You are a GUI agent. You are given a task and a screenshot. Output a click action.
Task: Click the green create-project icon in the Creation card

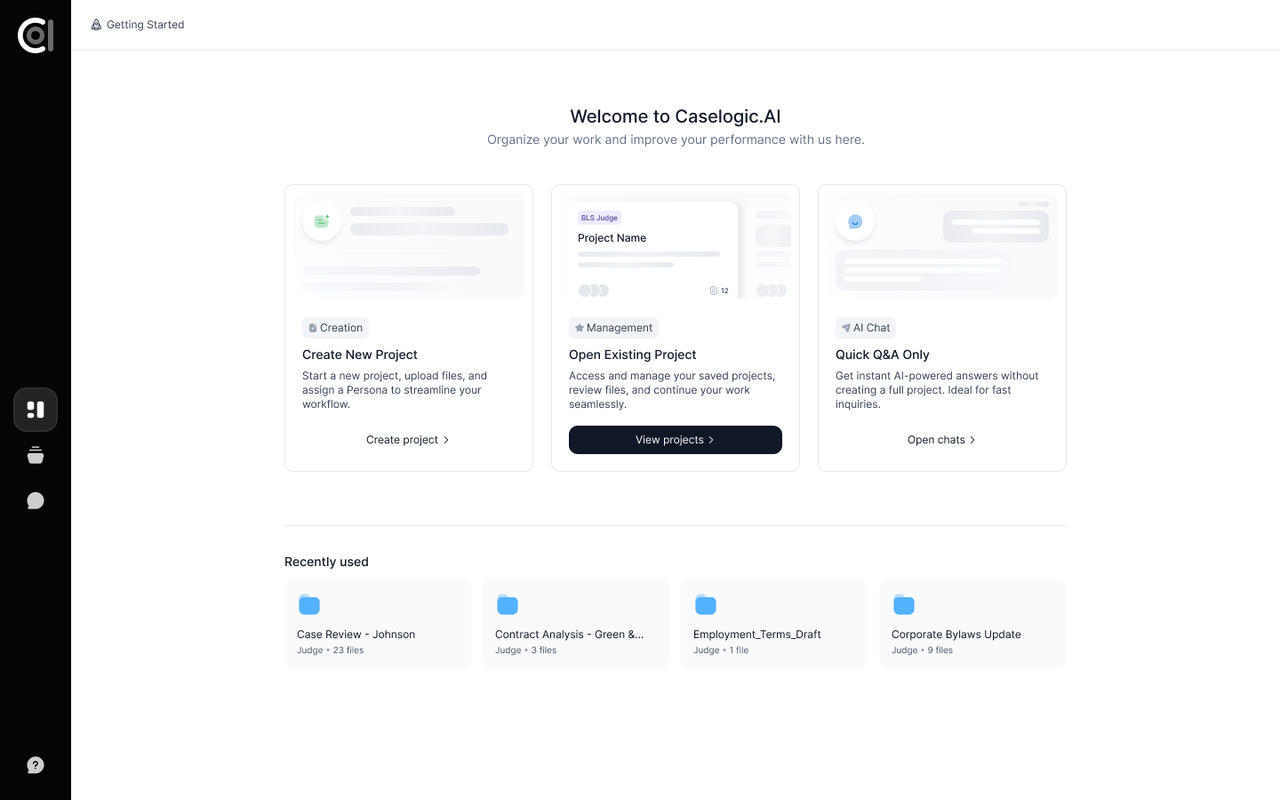322,221
